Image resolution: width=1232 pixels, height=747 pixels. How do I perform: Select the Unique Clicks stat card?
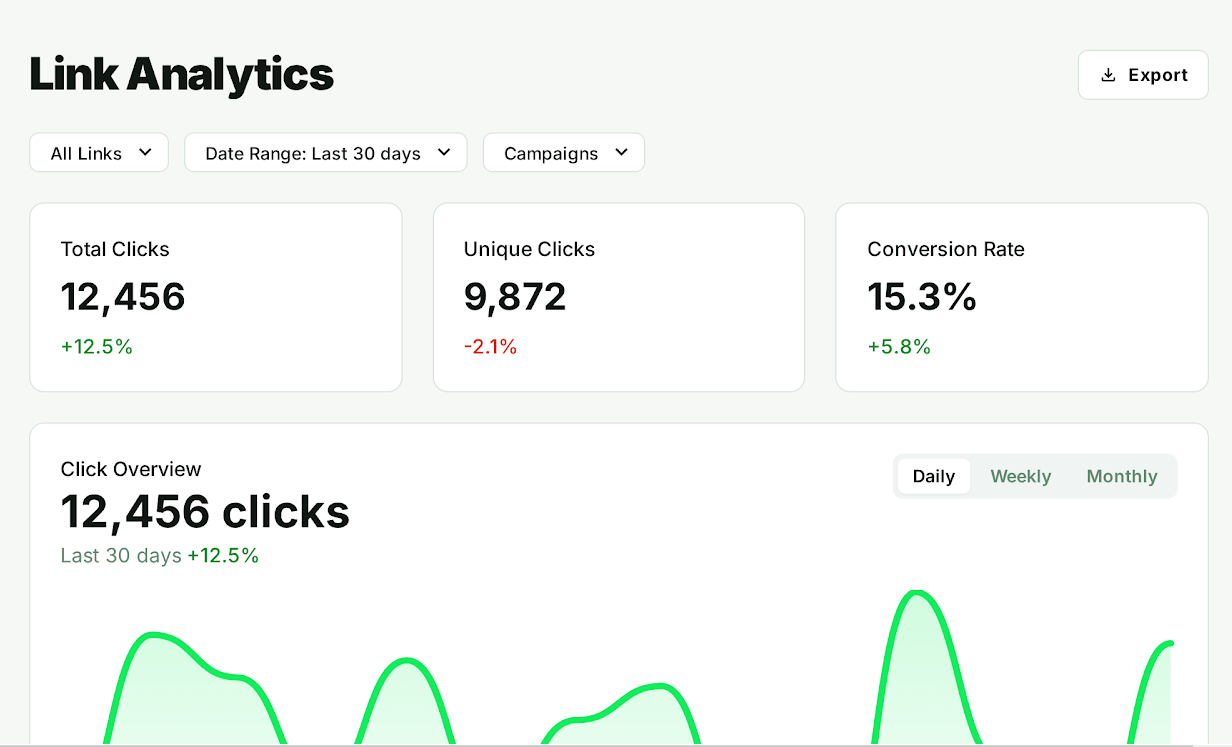(x=618, y=297)
